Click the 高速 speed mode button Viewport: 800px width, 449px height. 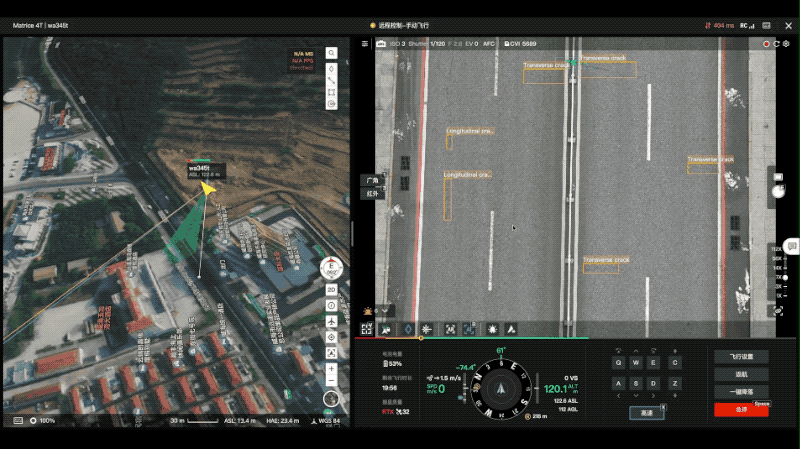647,413
